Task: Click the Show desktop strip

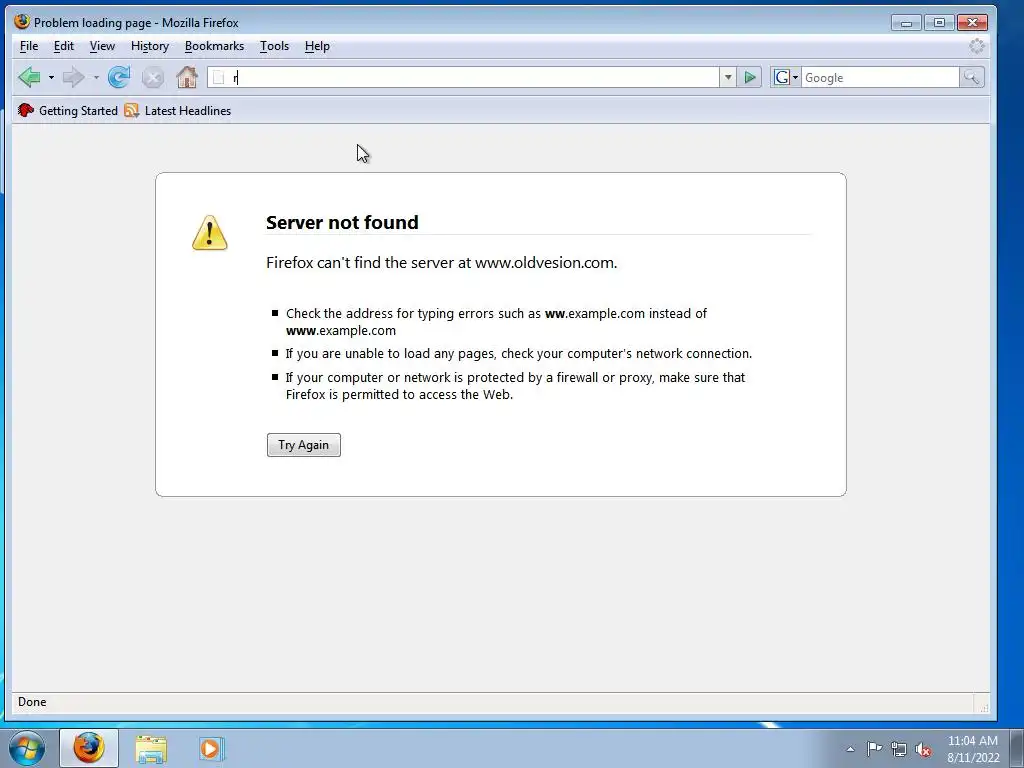Action: [x=1016, y=748]
